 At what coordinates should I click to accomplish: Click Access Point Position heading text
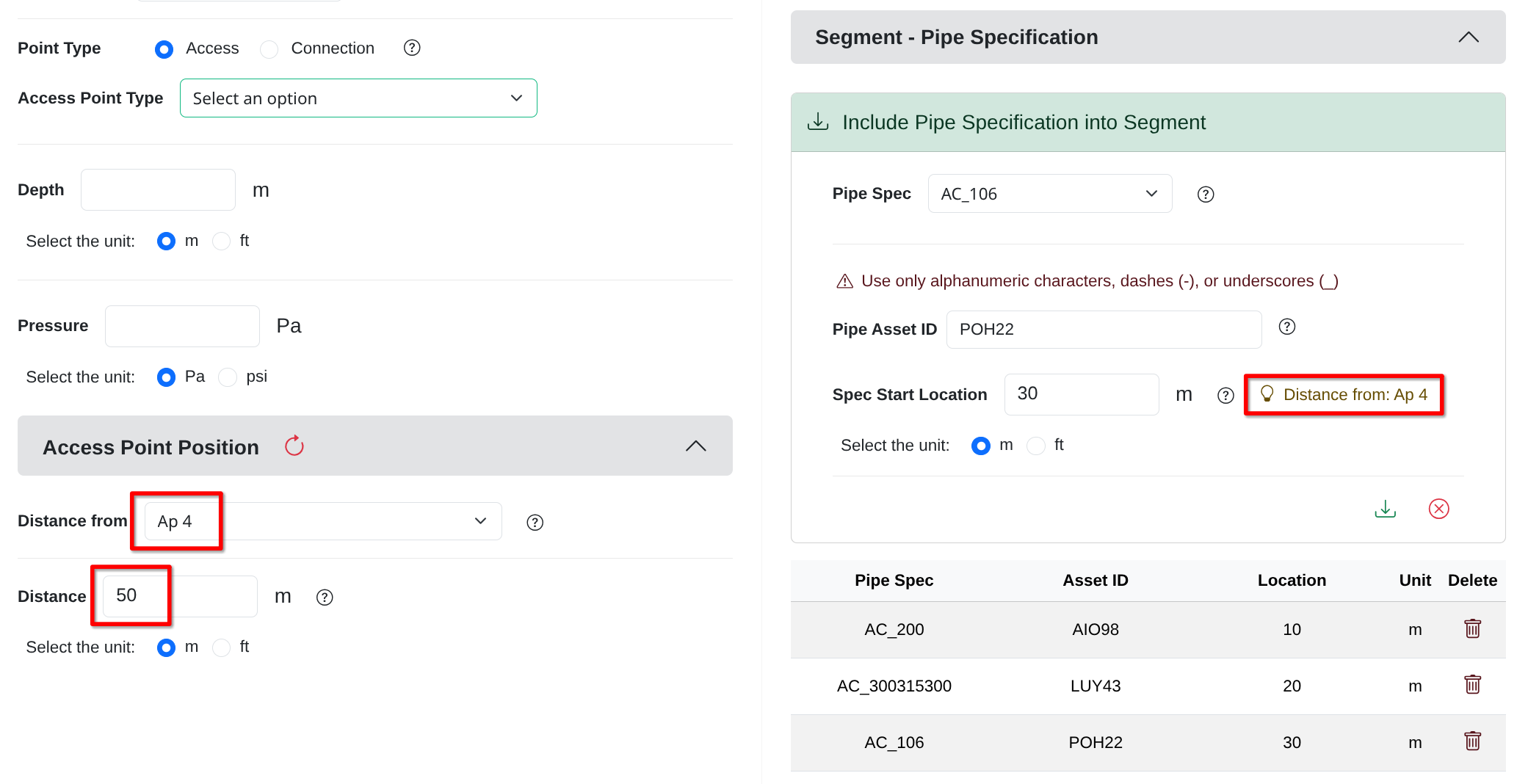pos(151,447)
